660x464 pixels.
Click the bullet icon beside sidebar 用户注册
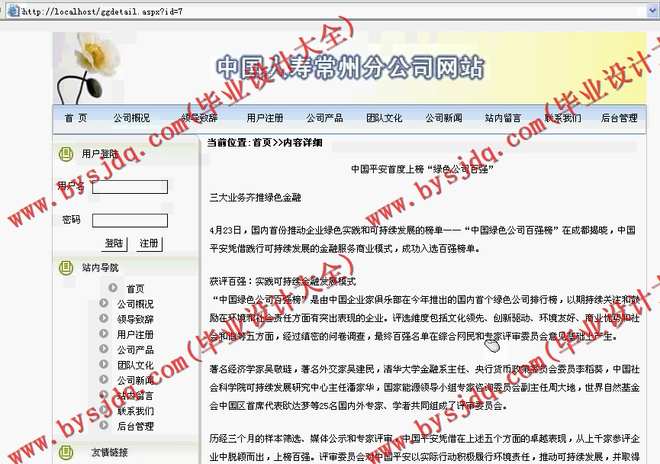click(104, 335)
